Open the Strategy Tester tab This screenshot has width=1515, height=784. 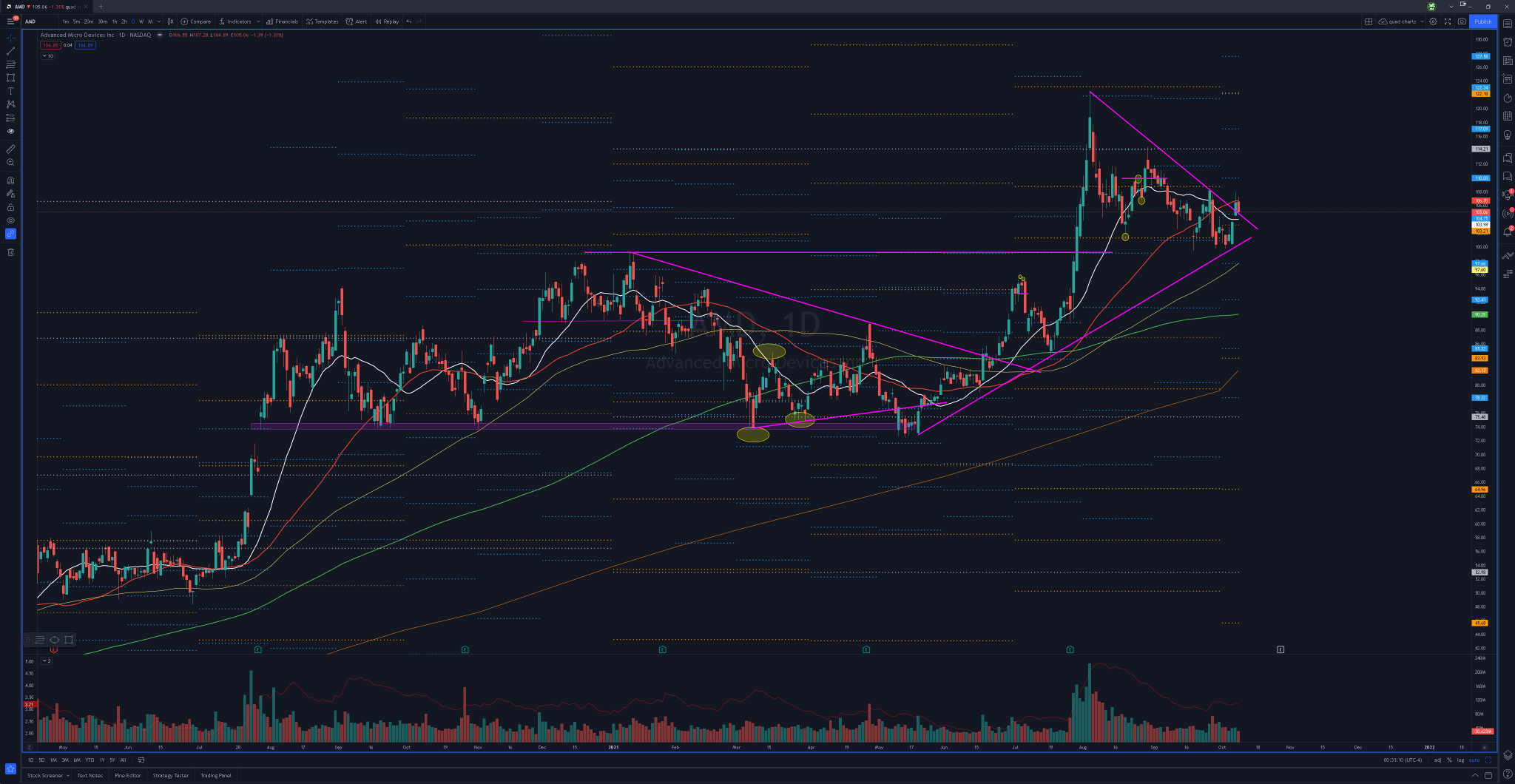tap(171, 775)
